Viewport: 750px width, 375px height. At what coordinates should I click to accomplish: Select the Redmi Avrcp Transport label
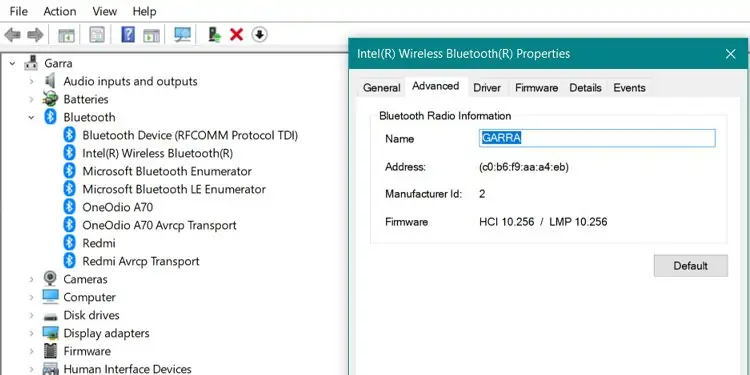point(141,261)
